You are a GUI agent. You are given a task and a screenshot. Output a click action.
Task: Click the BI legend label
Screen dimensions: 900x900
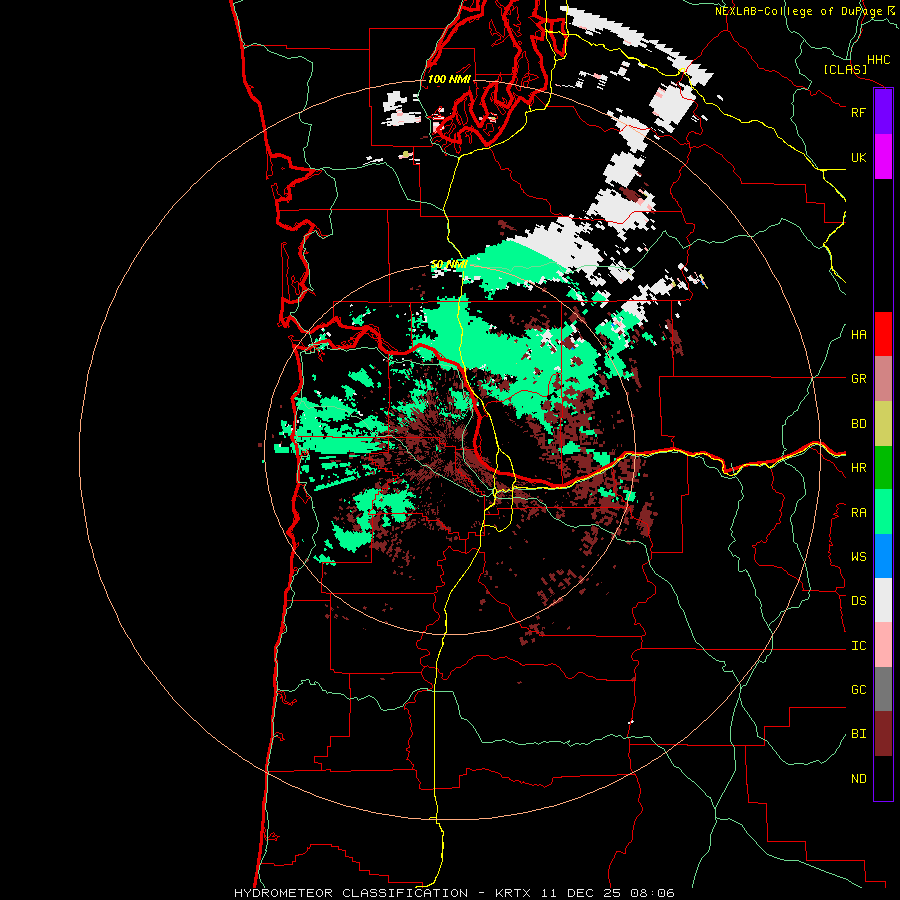(858, 734)
